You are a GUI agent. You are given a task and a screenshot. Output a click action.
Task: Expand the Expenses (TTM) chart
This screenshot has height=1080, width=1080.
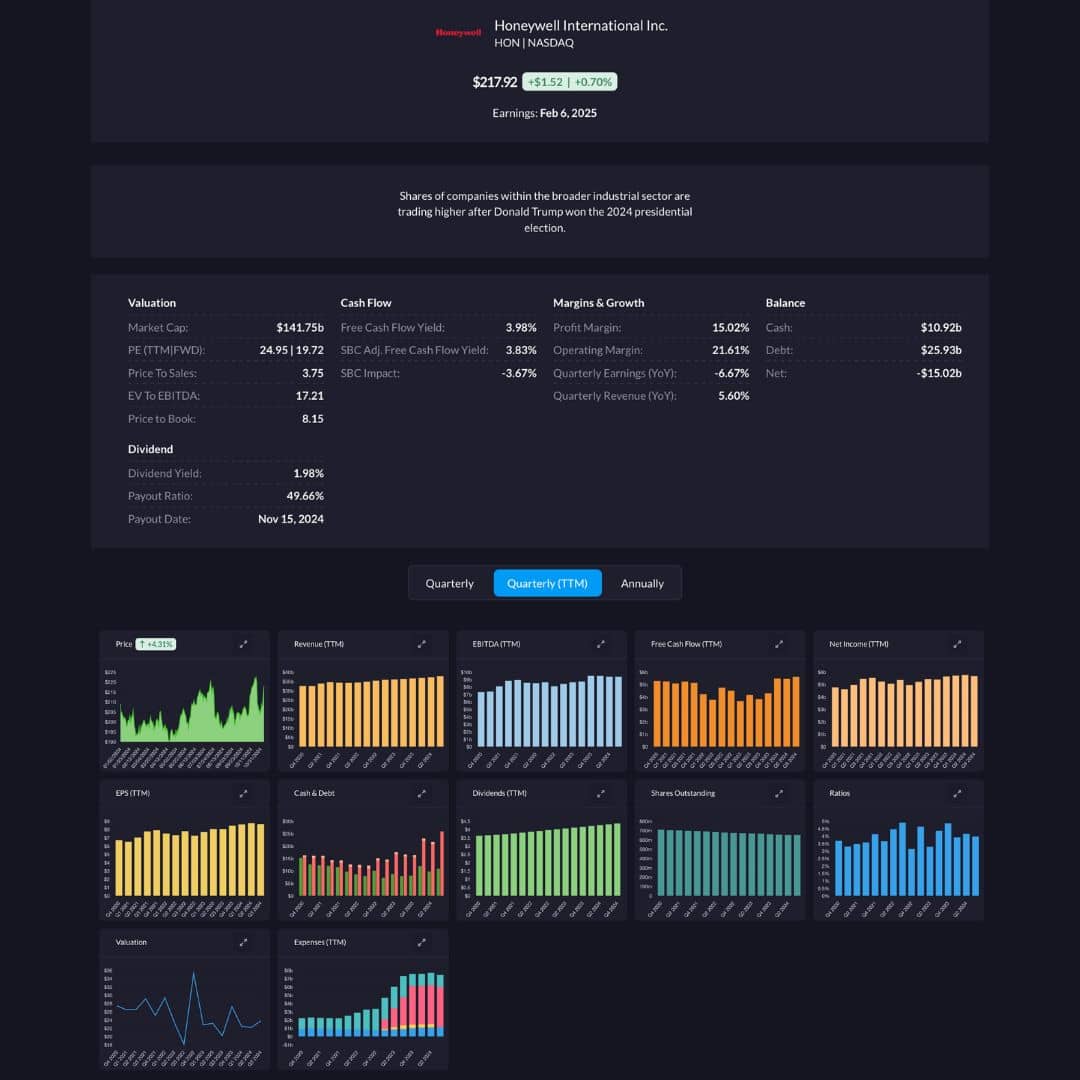(422, 942)
